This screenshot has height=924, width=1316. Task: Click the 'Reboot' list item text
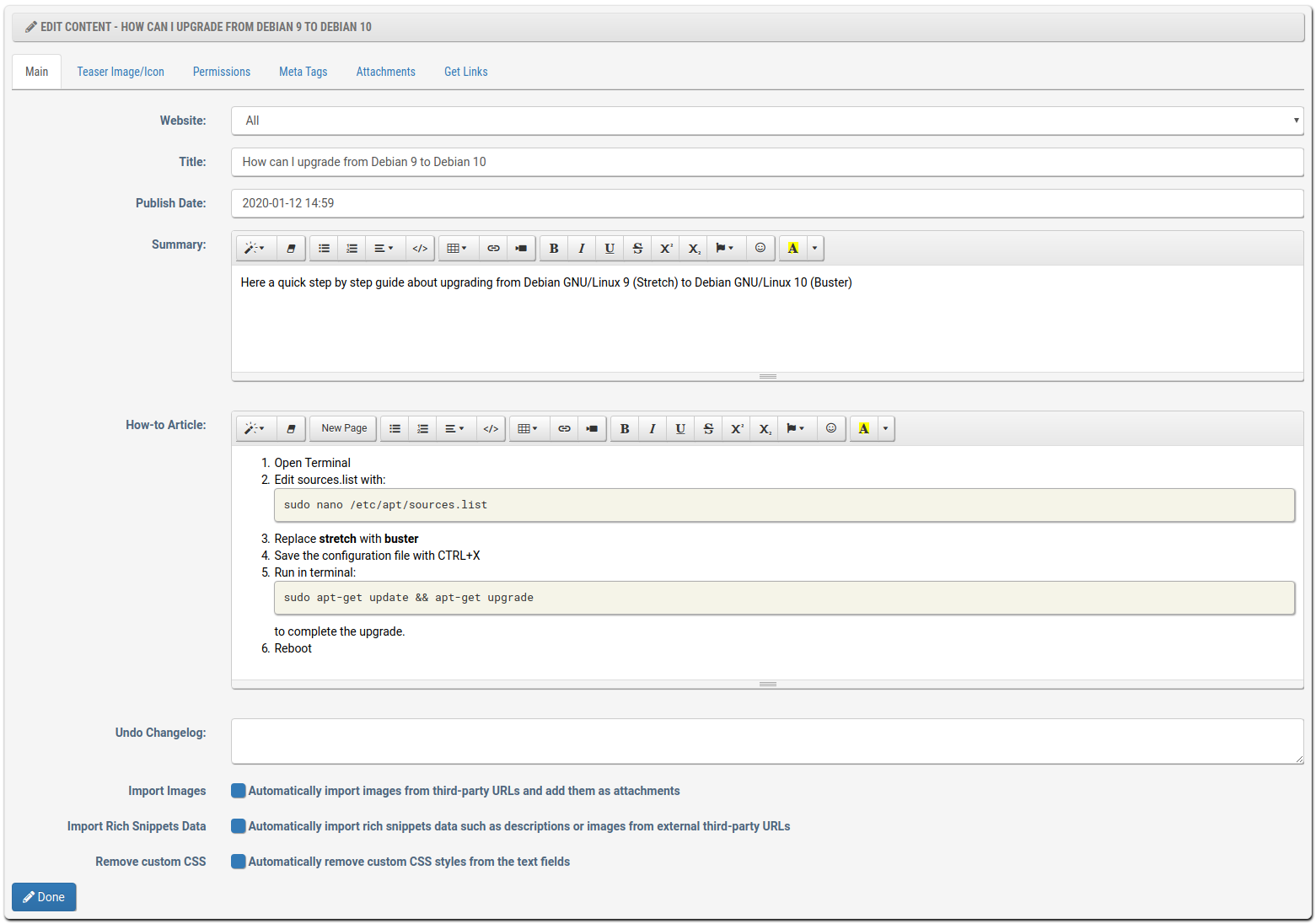tap(293, 648)
